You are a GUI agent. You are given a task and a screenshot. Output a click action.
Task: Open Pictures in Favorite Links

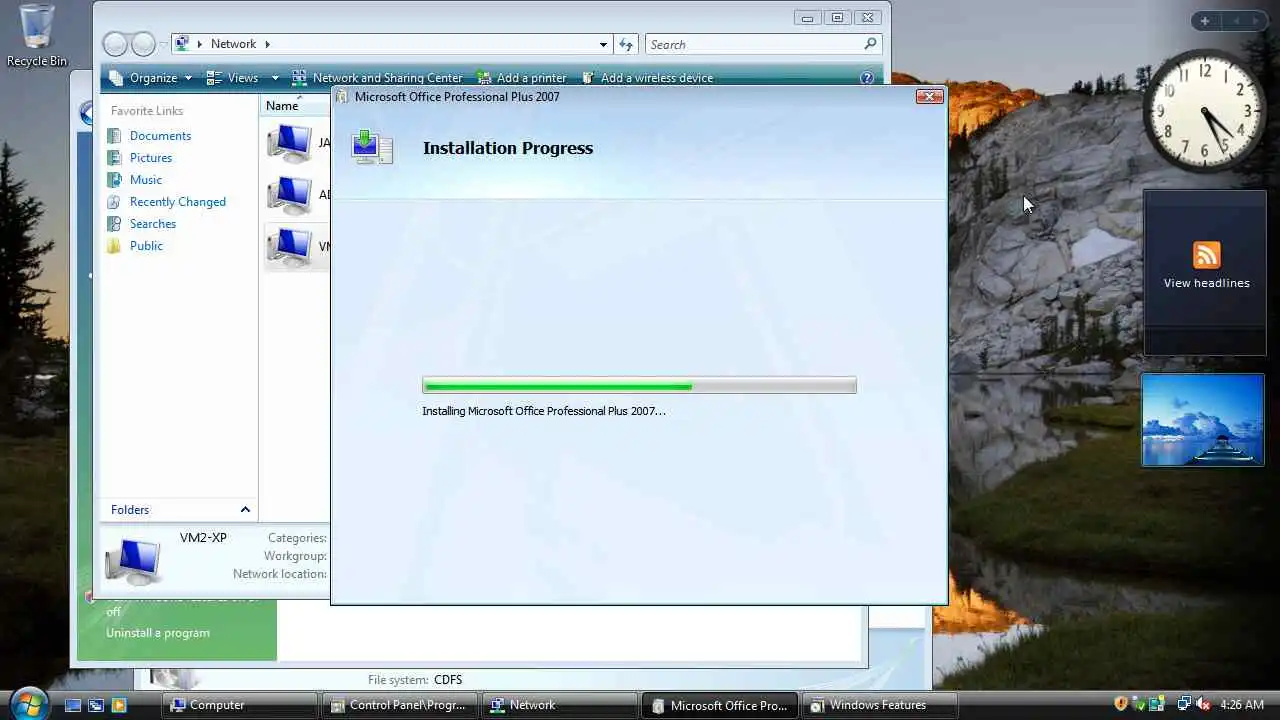[151, 158]
